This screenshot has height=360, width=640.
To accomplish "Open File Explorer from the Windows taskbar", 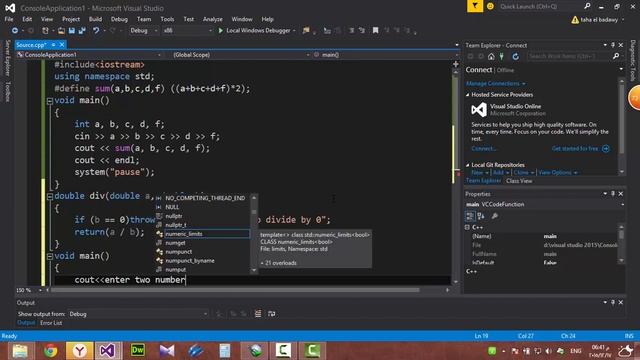I will pos(20,351).
